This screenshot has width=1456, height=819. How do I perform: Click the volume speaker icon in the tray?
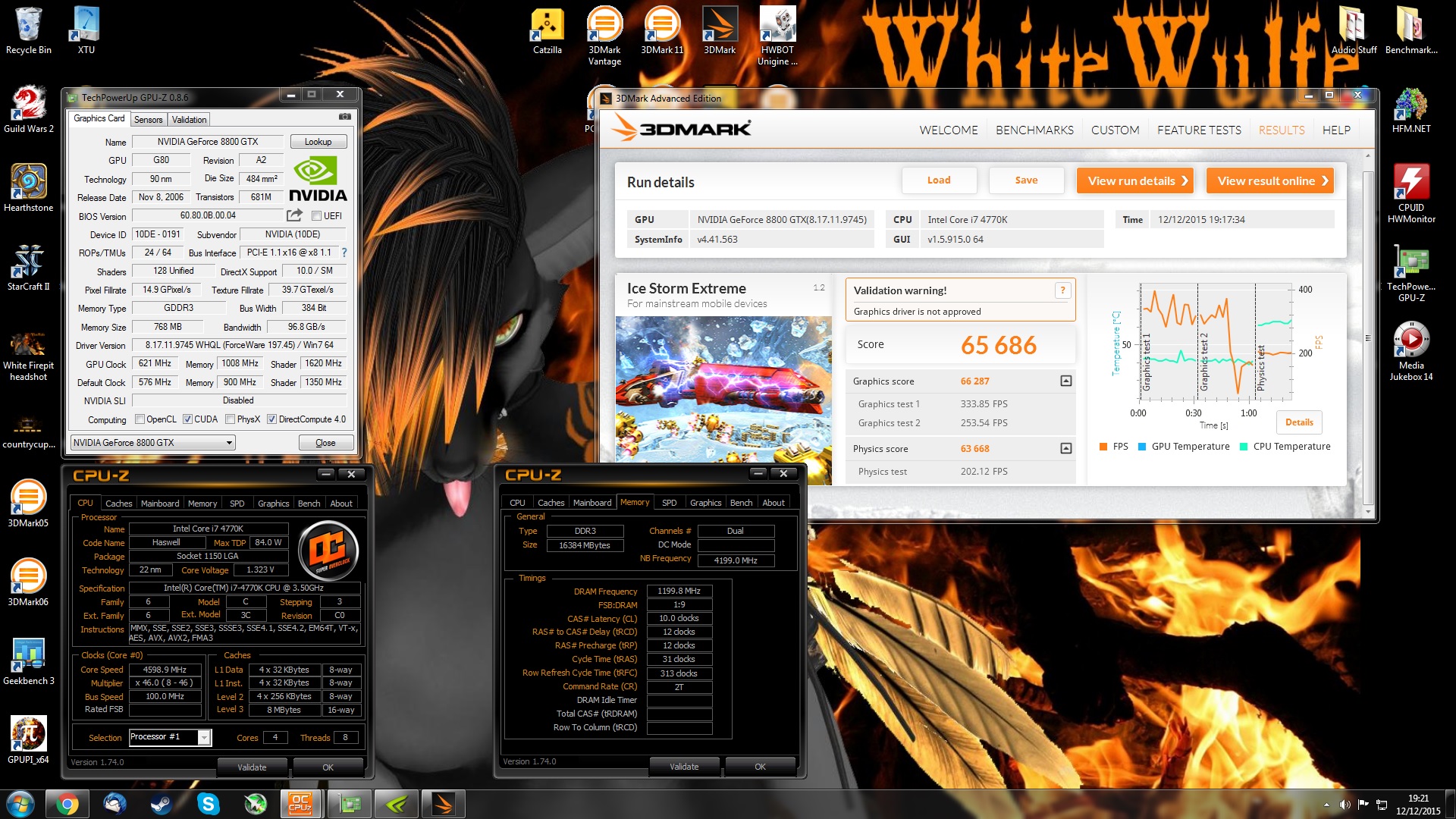(1345, 805)
